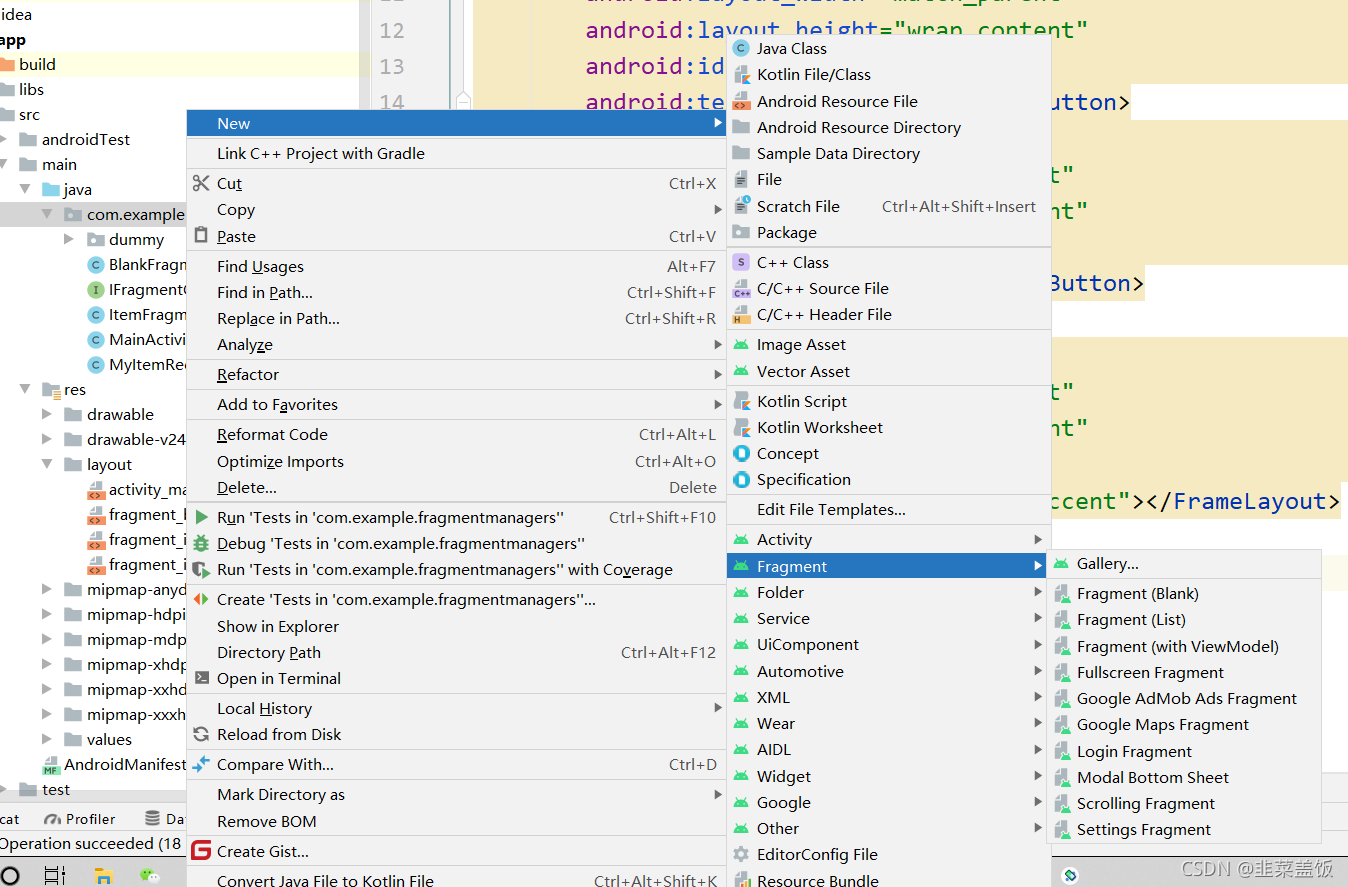
Task: Click the Create Gist icon
Action: coord(201,851)
